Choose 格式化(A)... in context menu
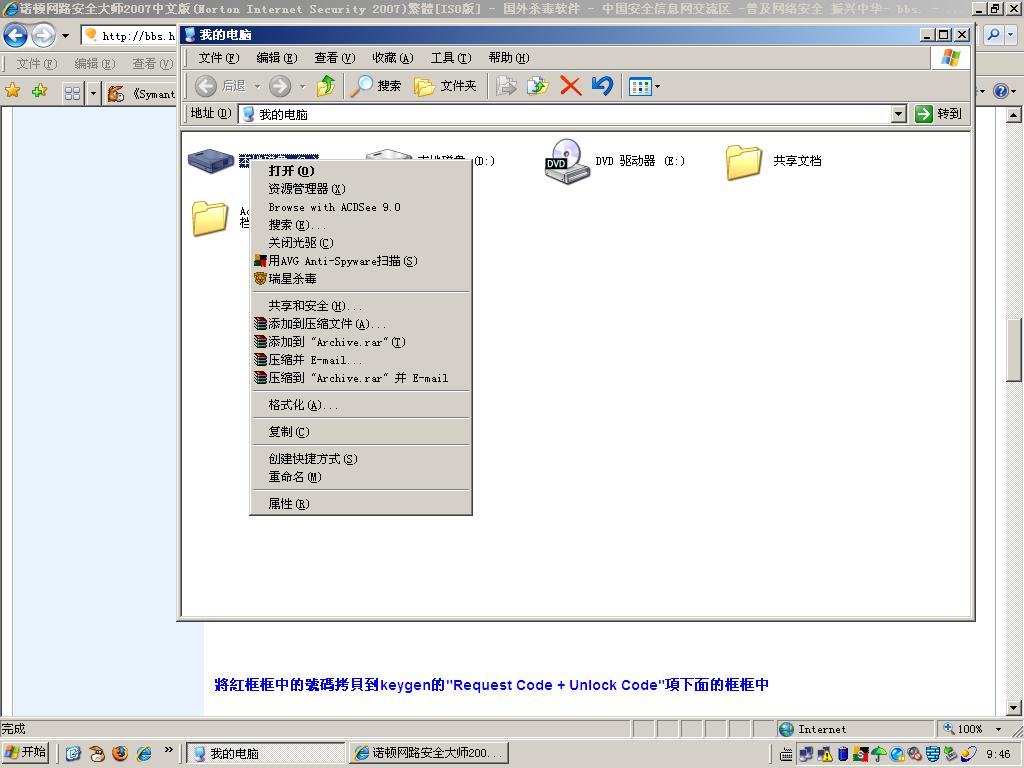Image resolution: width=1024 pixels, height=768 pixels. pos(360,405)
